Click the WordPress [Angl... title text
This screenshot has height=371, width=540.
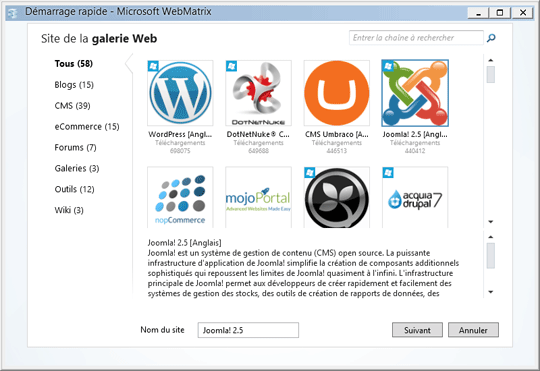tap(180, 134)
